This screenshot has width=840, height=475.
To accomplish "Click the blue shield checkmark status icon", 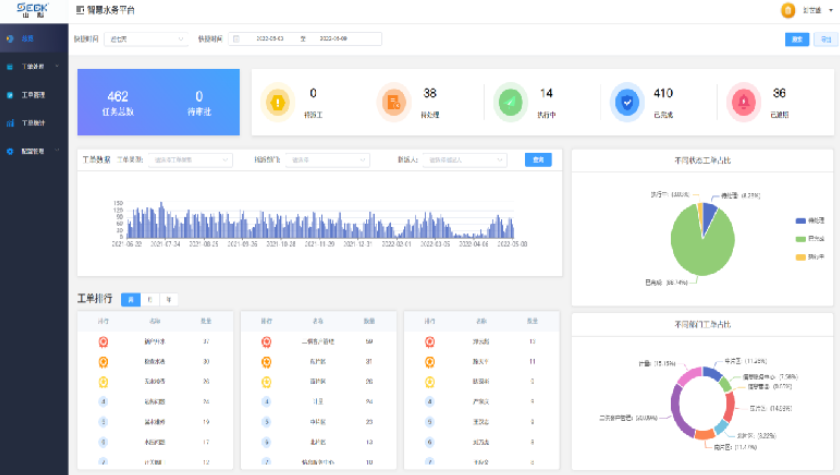I will tap(627, 102).
